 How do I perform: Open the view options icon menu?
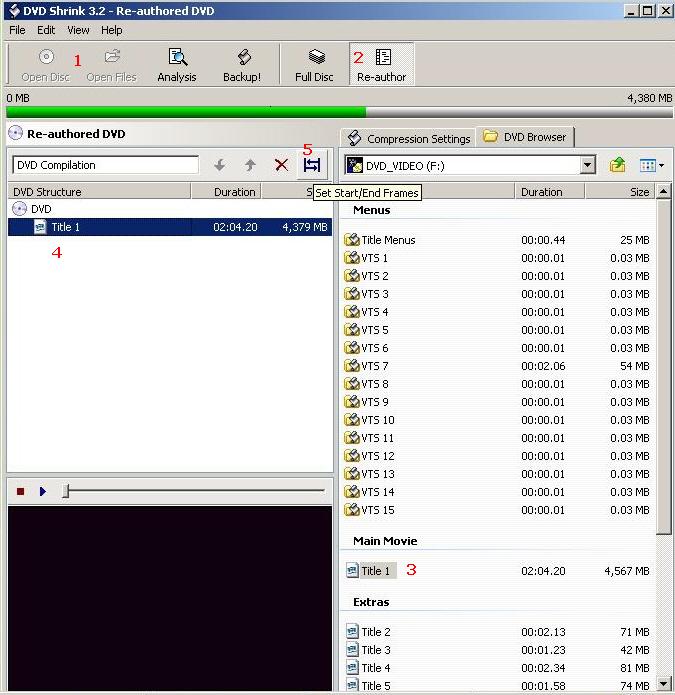pos(652,165)
